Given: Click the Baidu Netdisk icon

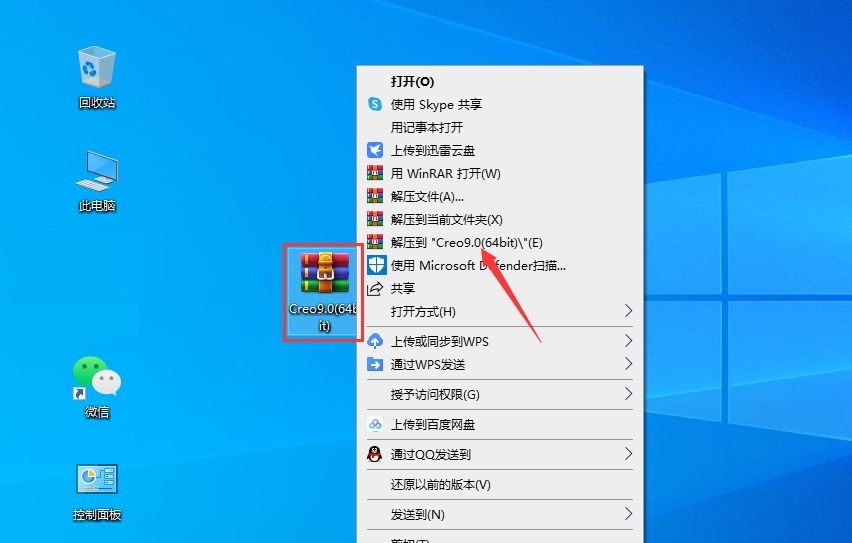Looking at the screenshot, I should (375, 425).
